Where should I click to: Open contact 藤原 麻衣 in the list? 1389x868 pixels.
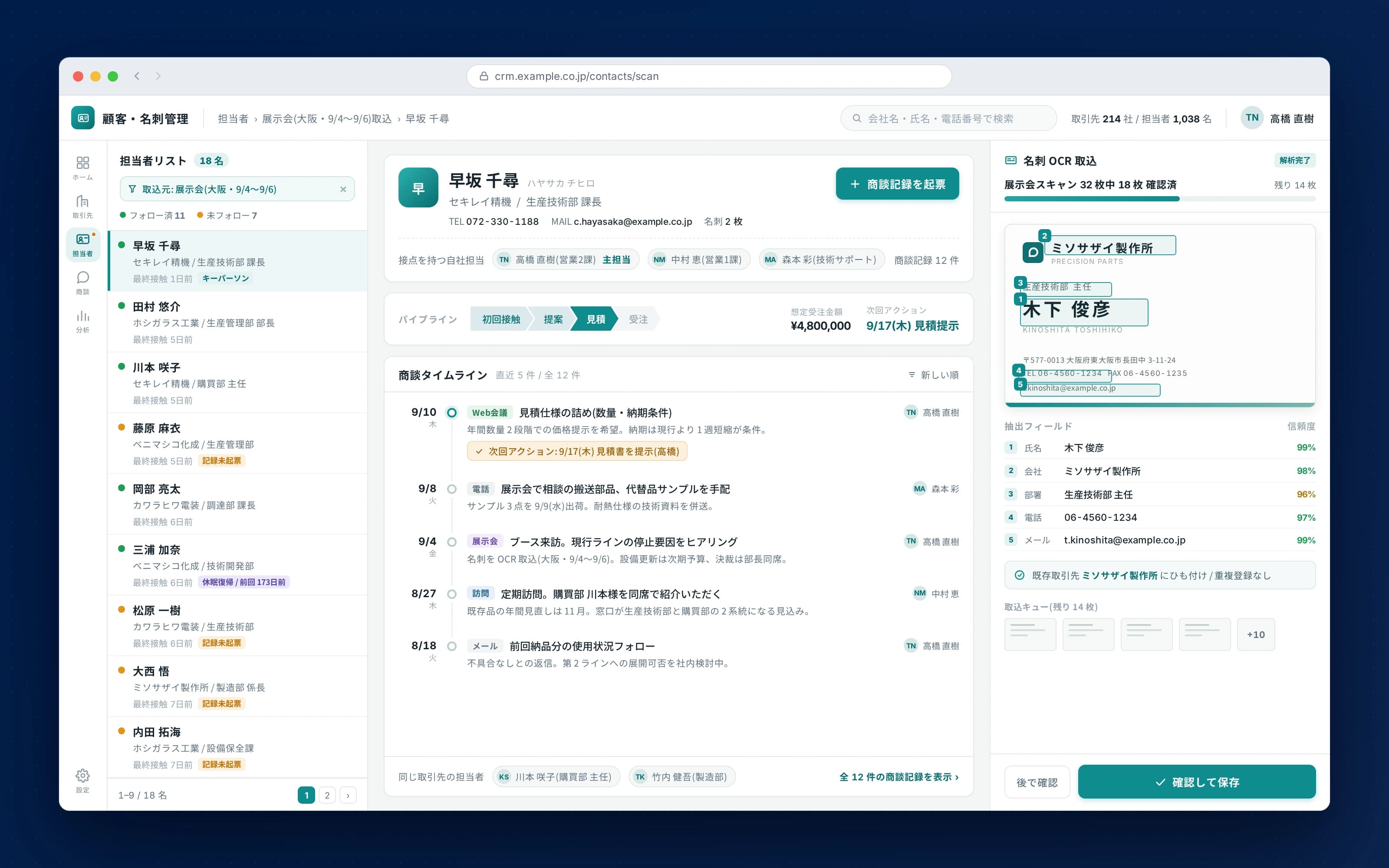(x=237, y=444)
